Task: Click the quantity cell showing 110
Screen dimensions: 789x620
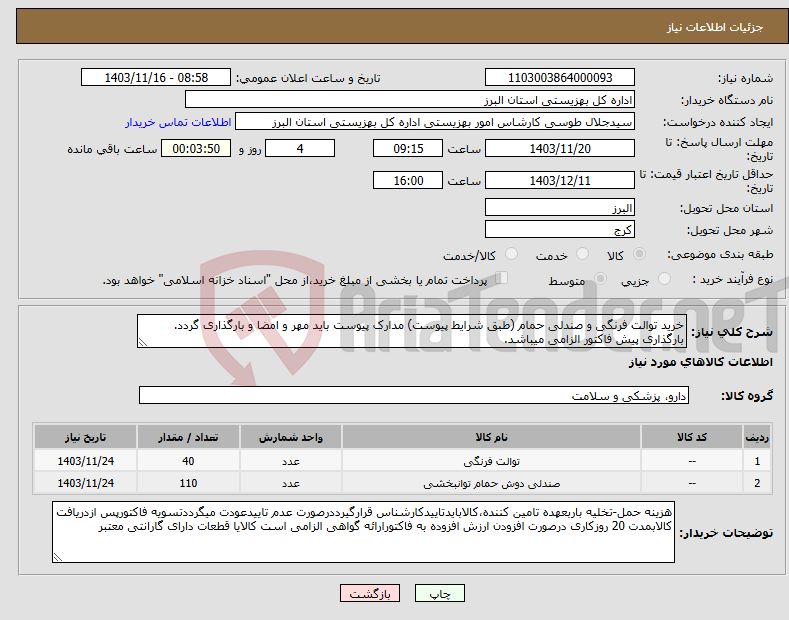Action: pos(188,483)
